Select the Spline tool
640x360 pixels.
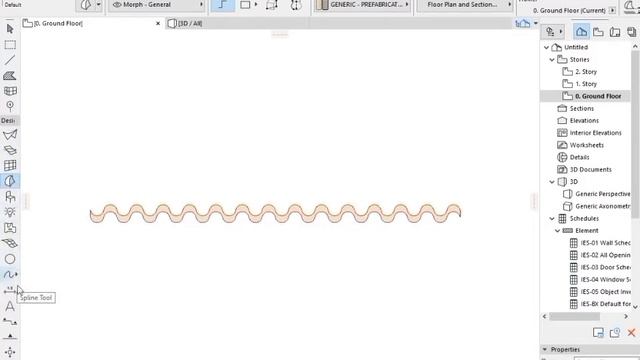point(9,275)
